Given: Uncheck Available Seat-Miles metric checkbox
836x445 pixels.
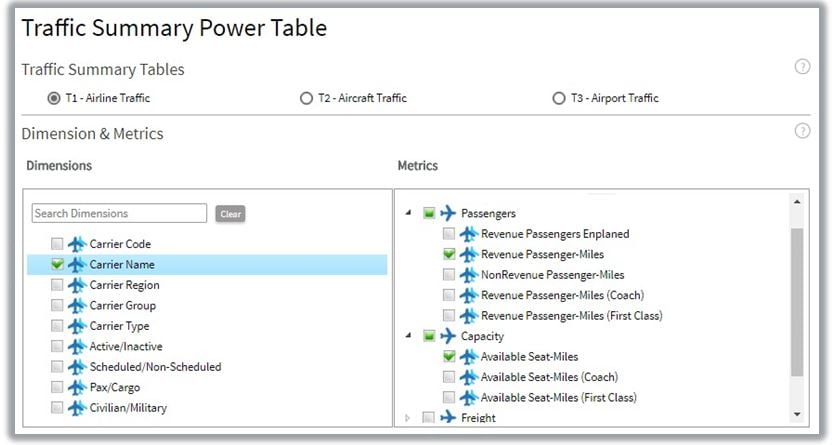Looking at the screenshot, I should pyautogui.click(x=448, y=357).
